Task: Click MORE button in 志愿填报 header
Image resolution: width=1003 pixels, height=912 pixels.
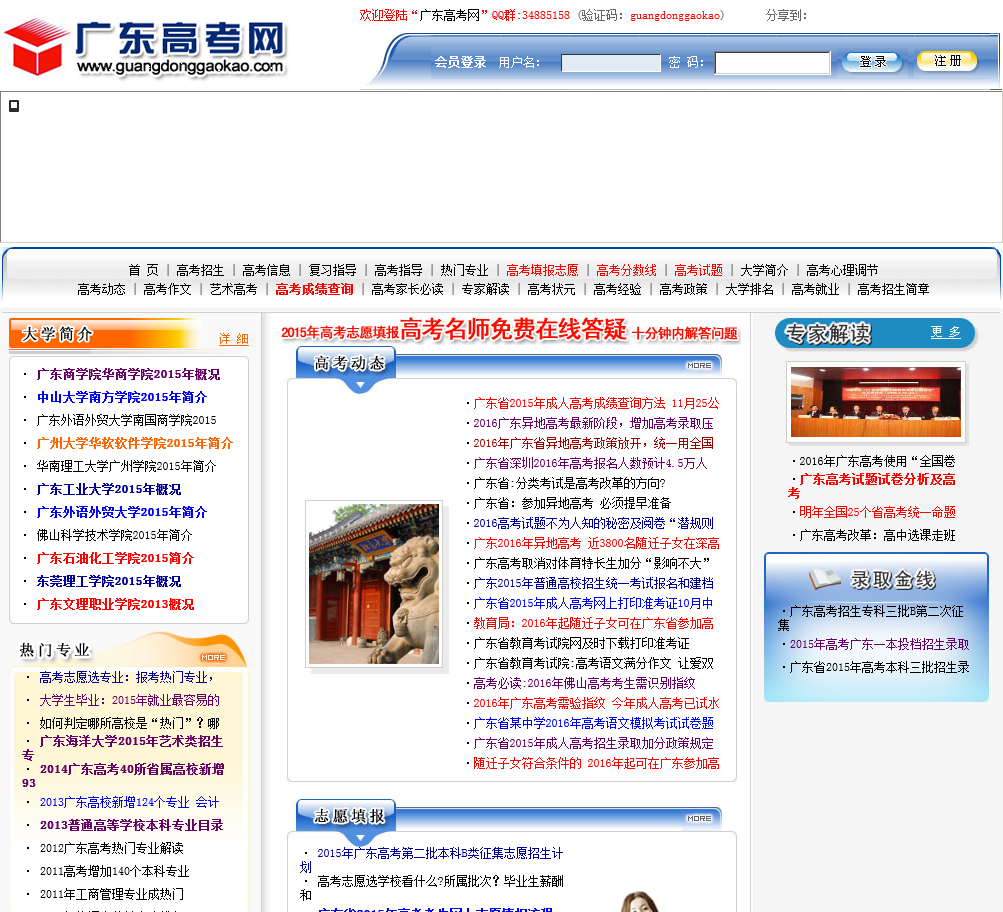Action: pos(699,818)
